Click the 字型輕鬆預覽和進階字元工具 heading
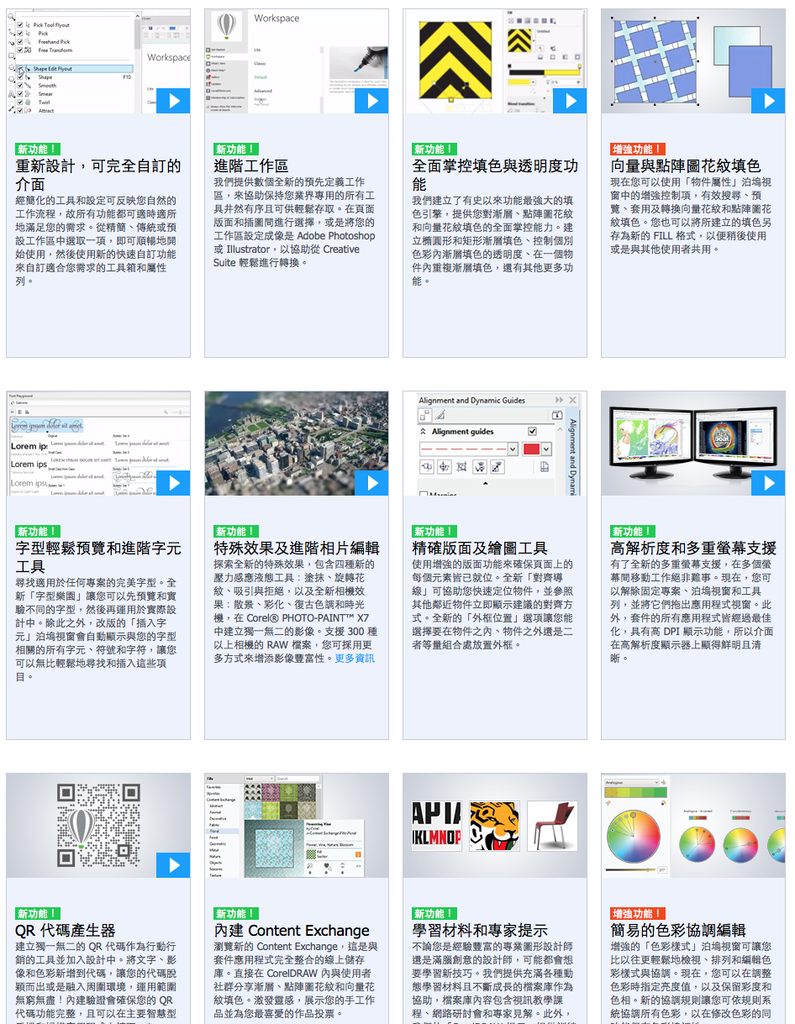Viewport: 795px width, 1024px height. [x=98, y=557]
